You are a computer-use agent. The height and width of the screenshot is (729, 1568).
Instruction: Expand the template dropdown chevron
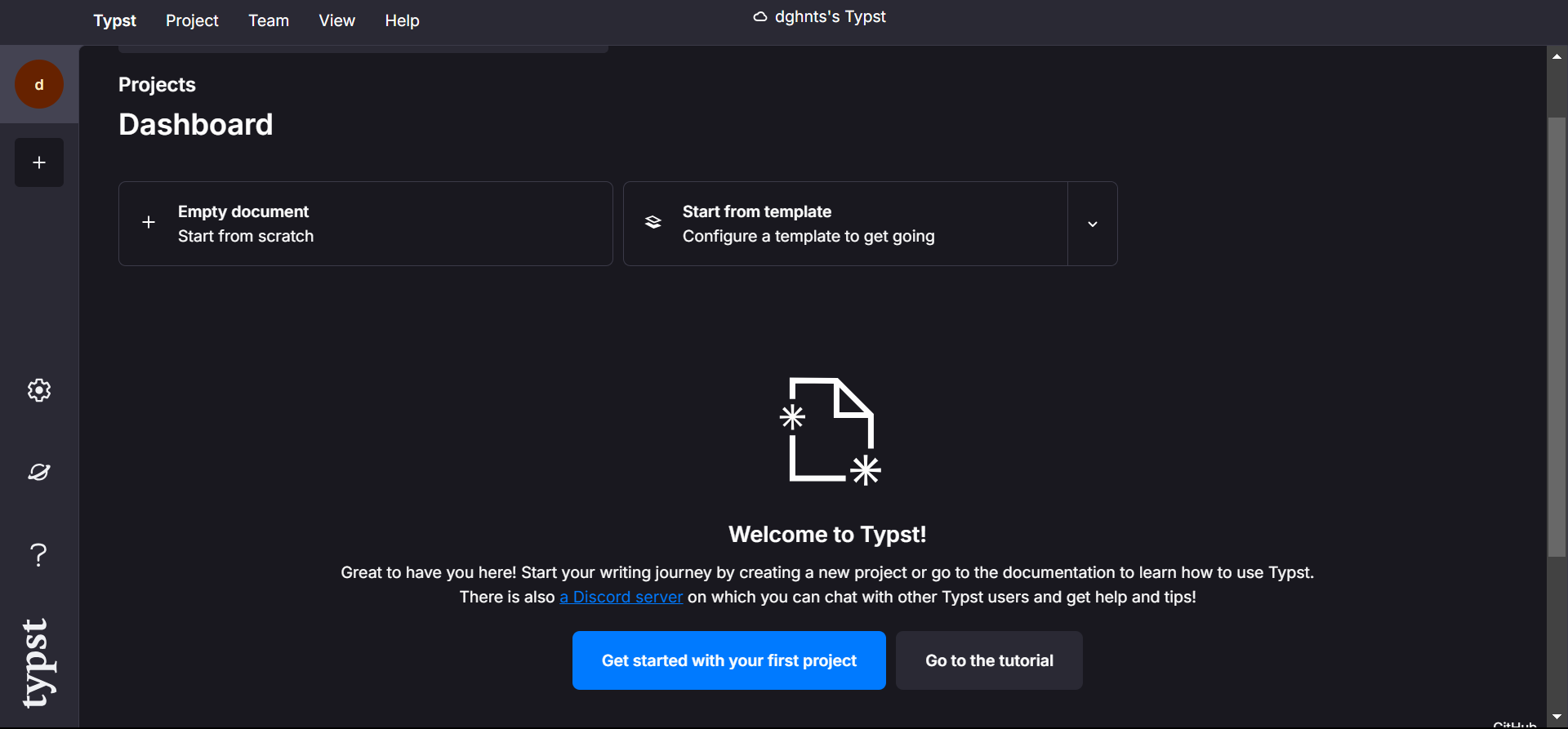coord(1093,224)
